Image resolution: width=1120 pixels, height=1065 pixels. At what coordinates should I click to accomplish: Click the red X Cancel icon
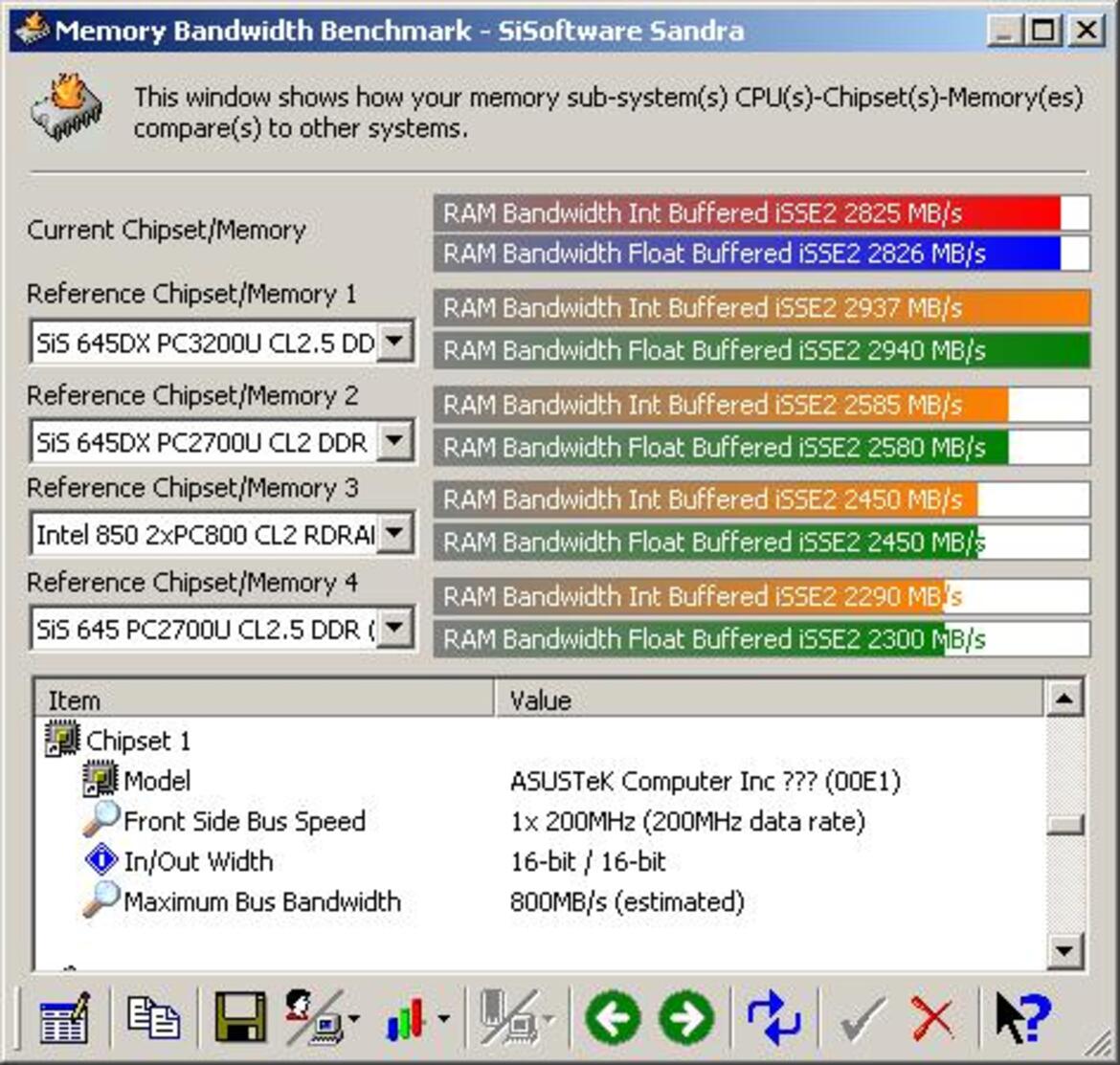[933, 1019]
